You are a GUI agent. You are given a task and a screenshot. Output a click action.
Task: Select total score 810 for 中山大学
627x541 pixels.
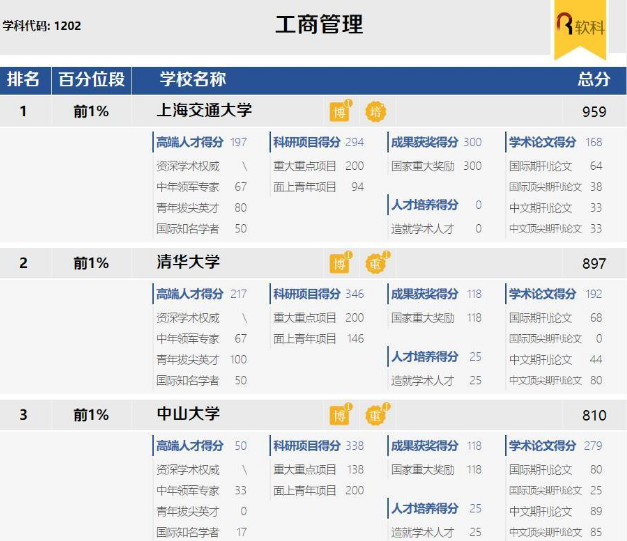(594, 415)
